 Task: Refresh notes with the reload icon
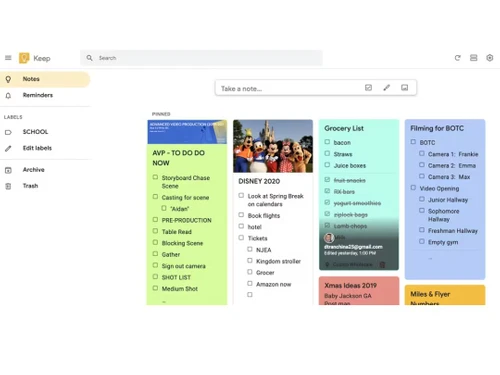pos(457,58)
